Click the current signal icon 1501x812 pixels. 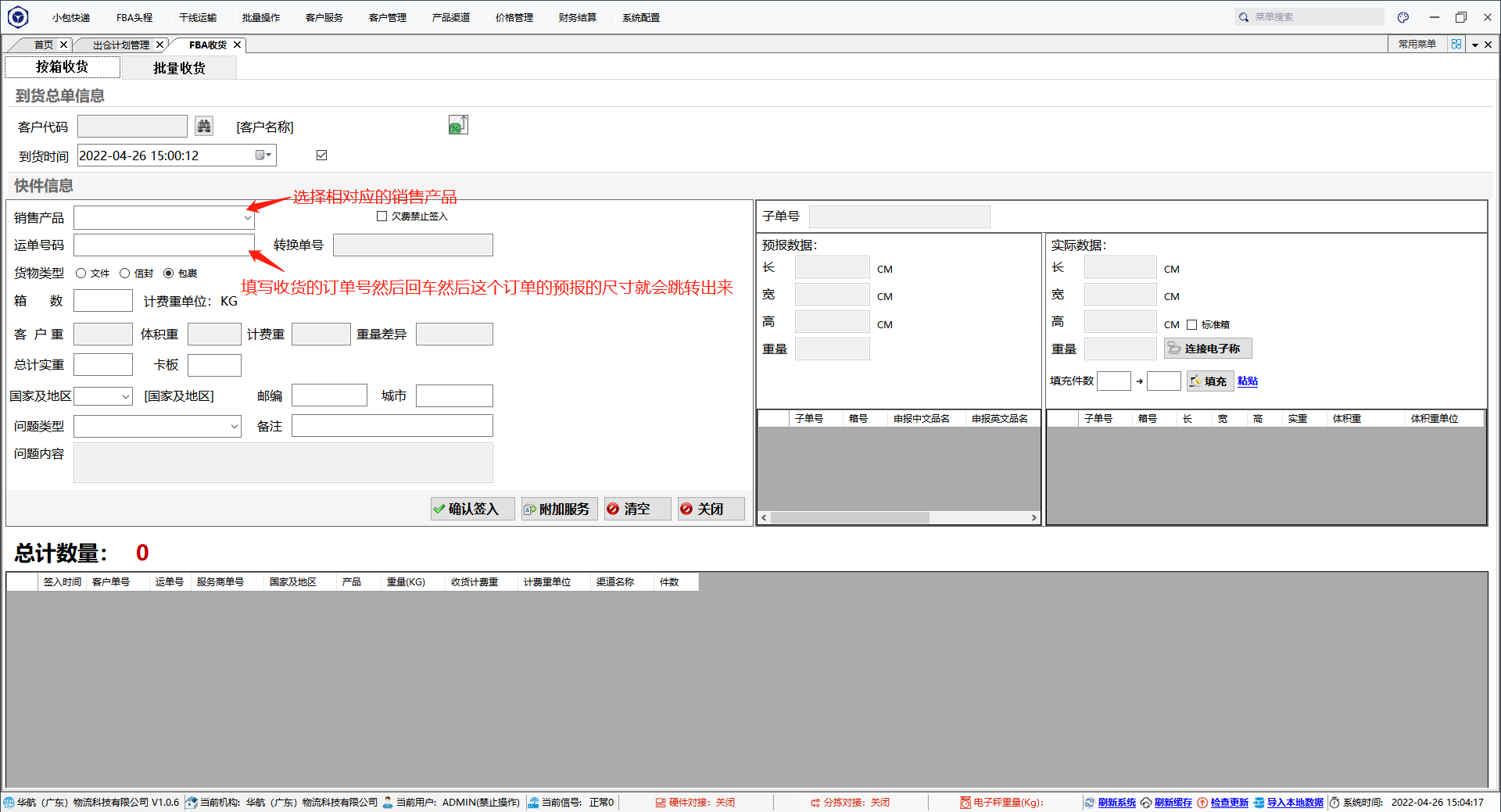(x=533, y=803)
